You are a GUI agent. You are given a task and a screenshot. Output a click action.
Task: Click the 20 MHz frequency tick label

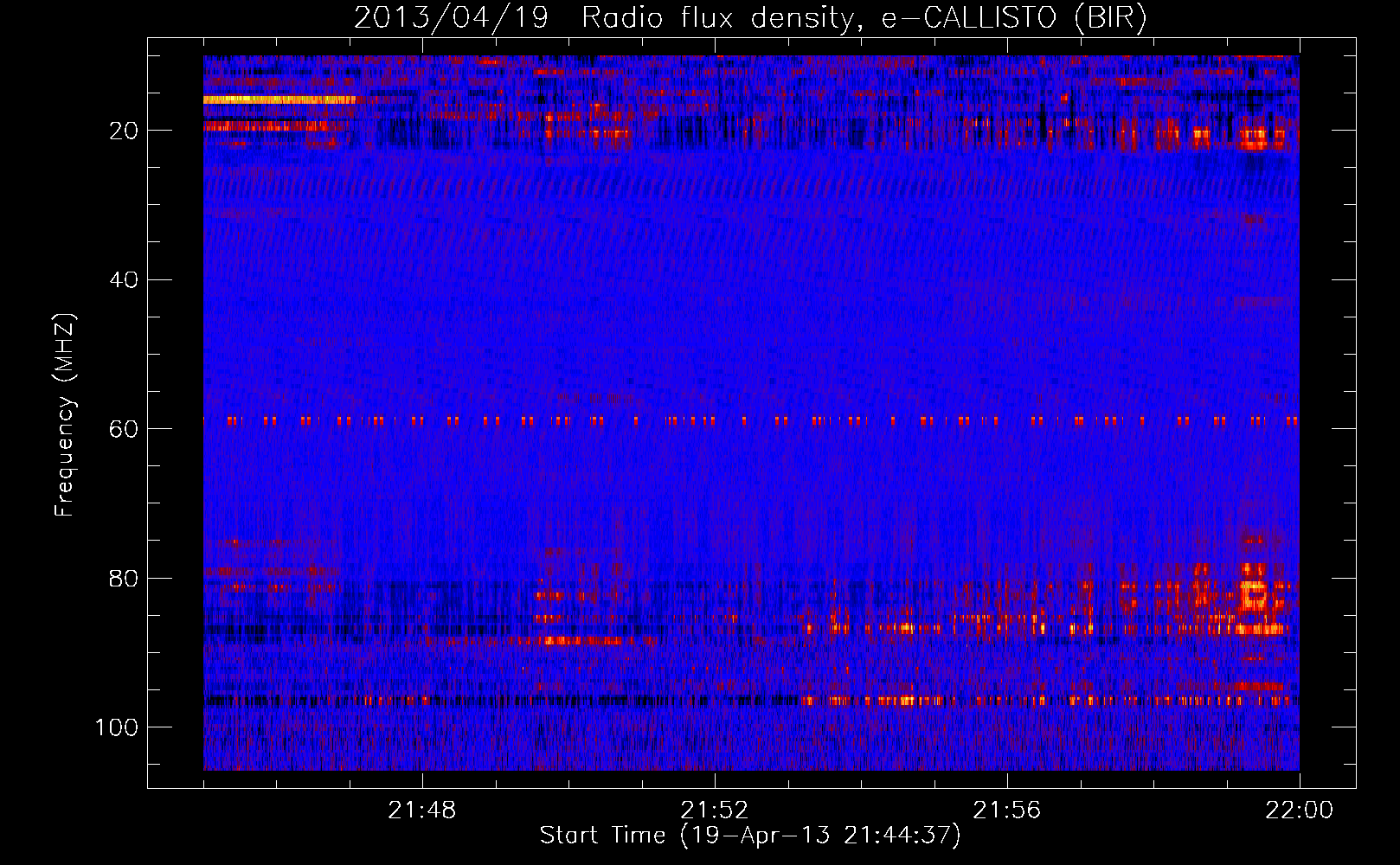[x=125, y=131]
